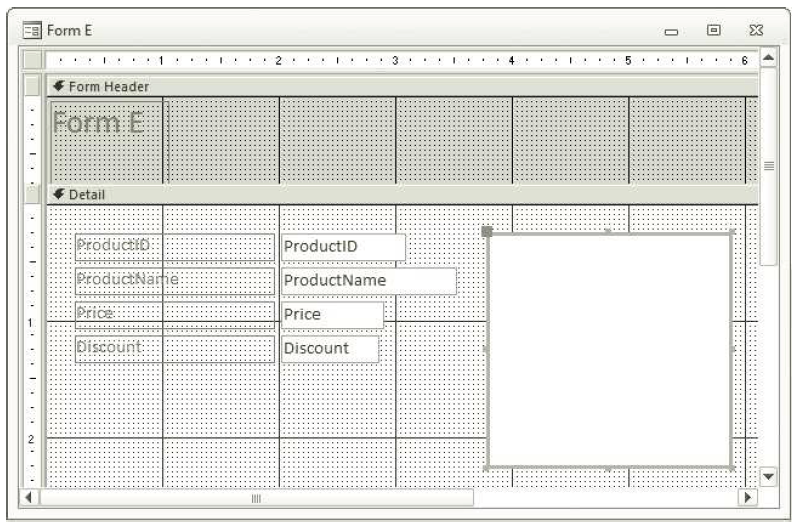The height and width of the screenshot is (525, 798).
Task: Select the Detail section bar
Action: tap(402, 194)
